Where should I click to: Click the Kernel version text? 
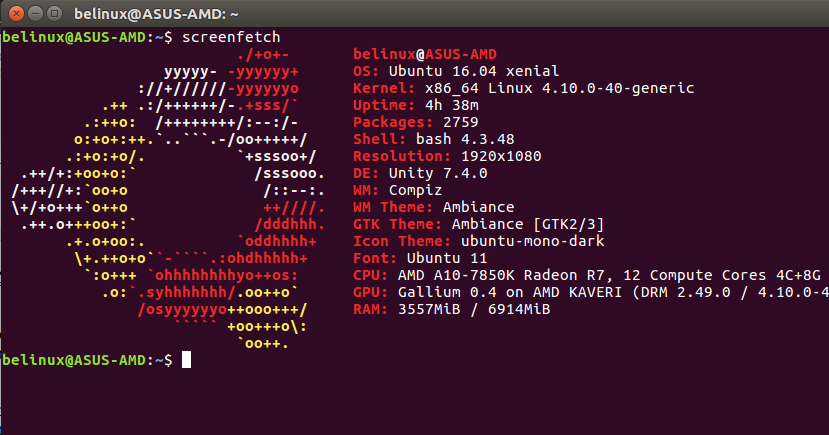point(559,88)
